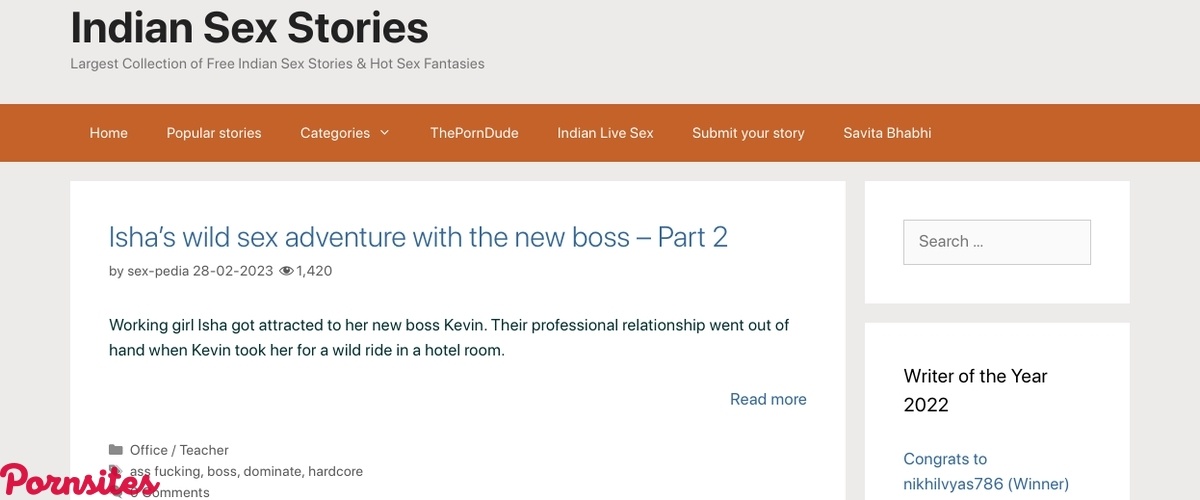
Task: Expand the Categories dropdown chevron
Action: click(x=385, y=133)
